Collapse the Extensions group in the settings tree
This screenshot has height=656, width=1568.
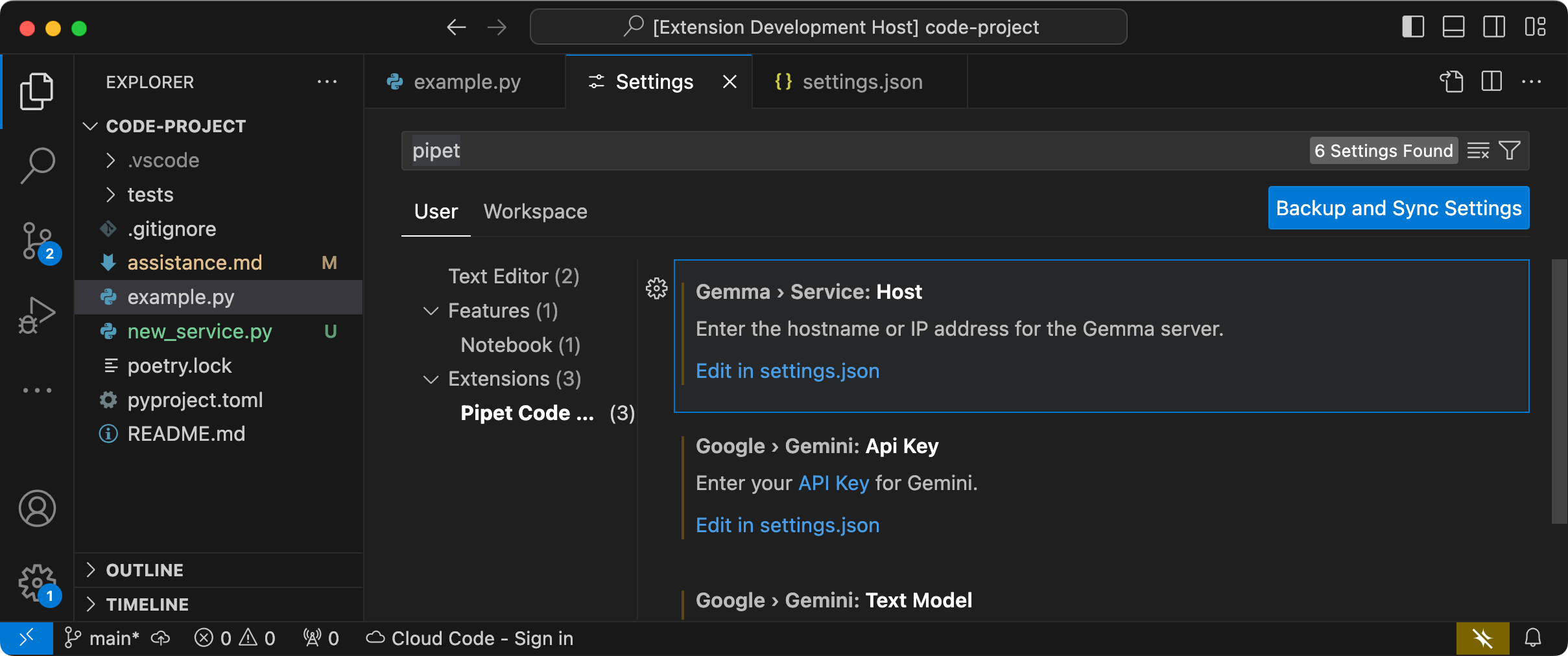click(431, 379)
